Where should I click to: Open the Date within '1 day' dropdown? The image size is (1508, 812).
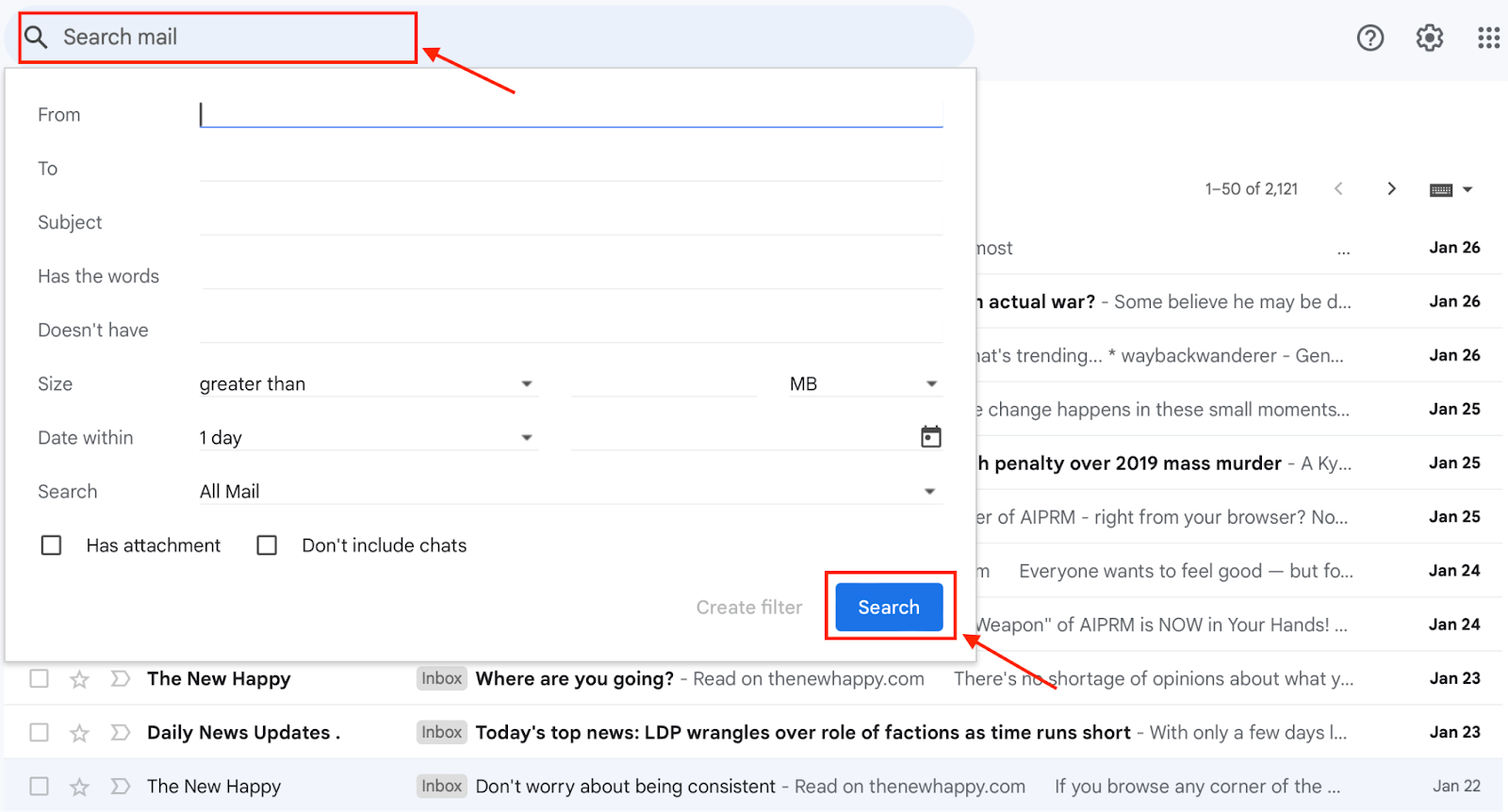(x=368, y=436)
